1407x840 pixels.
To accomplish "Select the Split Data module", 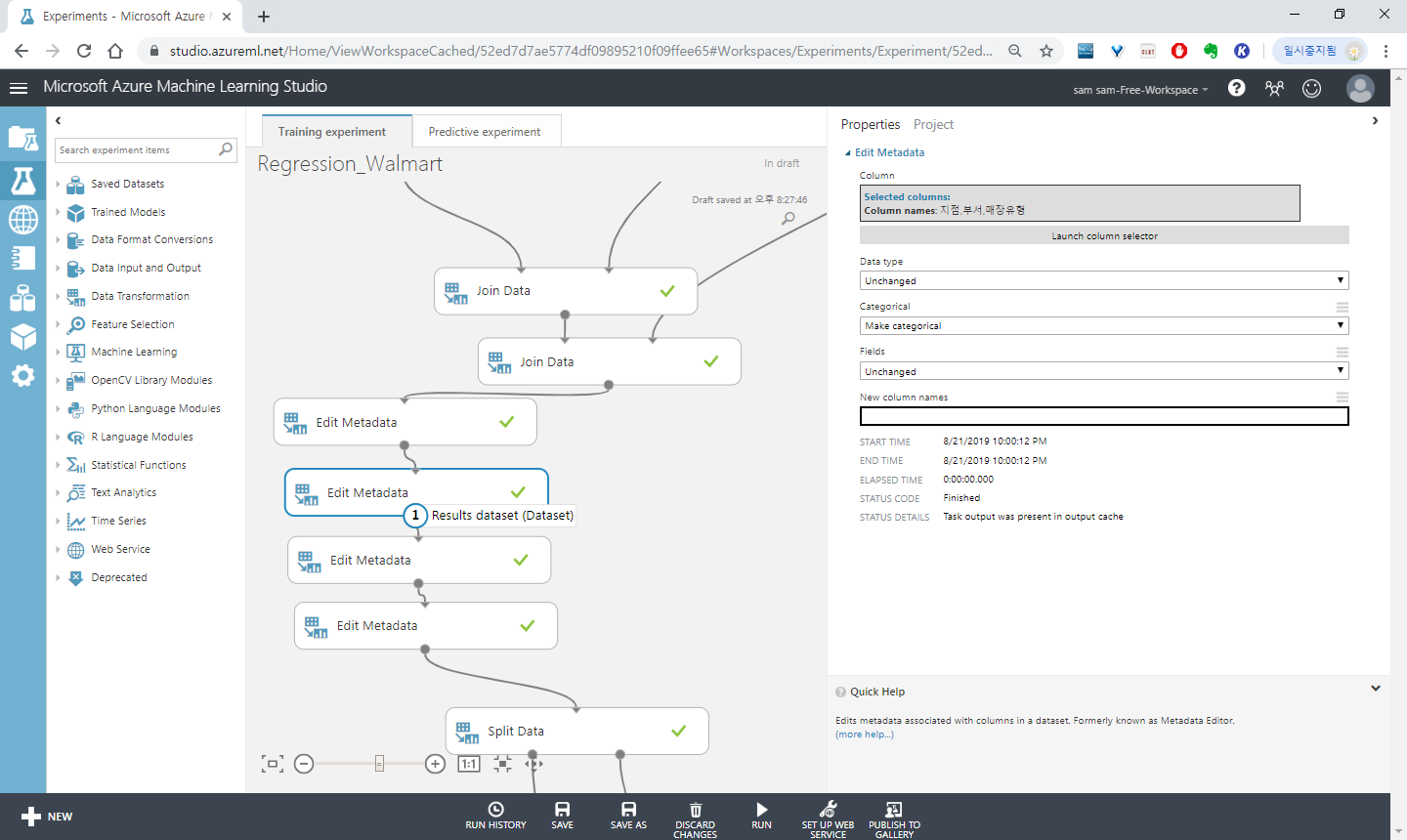I will tap(576, 731).
